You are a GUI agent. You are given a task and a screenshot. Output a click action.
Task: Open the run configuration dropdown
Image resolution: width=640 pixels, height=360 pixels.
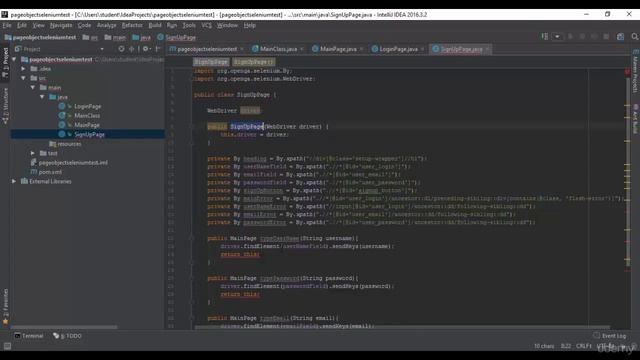[x=557, y=37]
